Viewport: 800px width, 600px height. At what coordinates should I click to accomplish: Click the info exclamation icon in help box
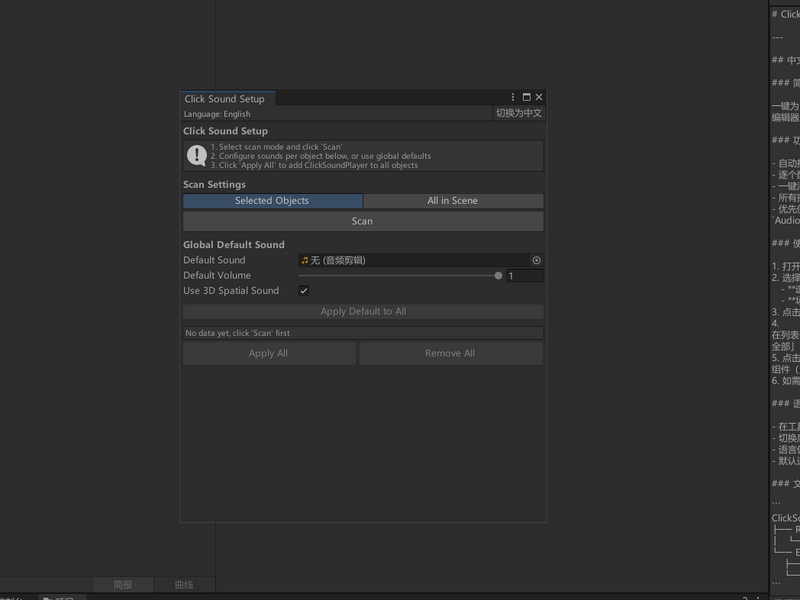click(196, 156)
